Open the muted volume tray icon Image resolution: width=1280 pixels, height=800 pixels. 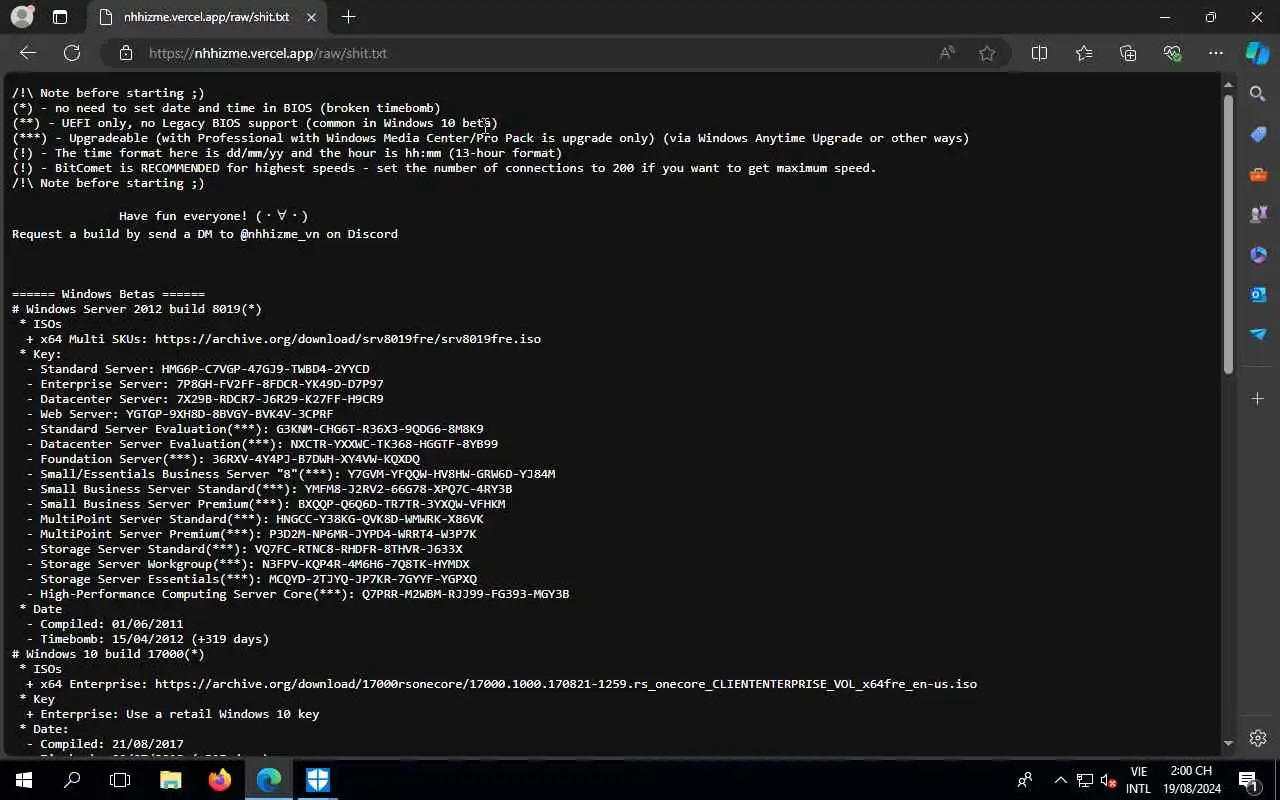1109,780
